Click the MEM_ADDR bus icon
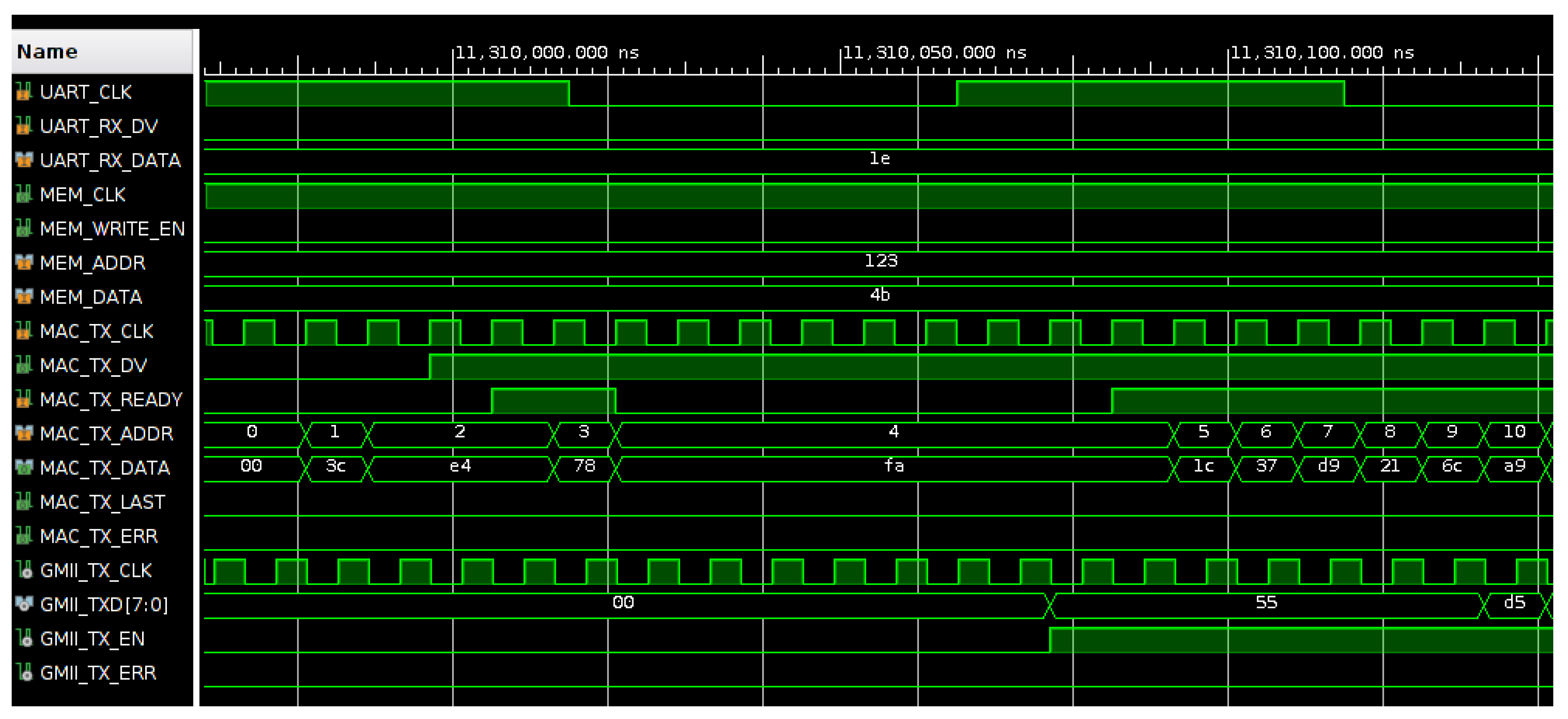Viewport: 1568px width, 719px height. [x=24, y=263]
